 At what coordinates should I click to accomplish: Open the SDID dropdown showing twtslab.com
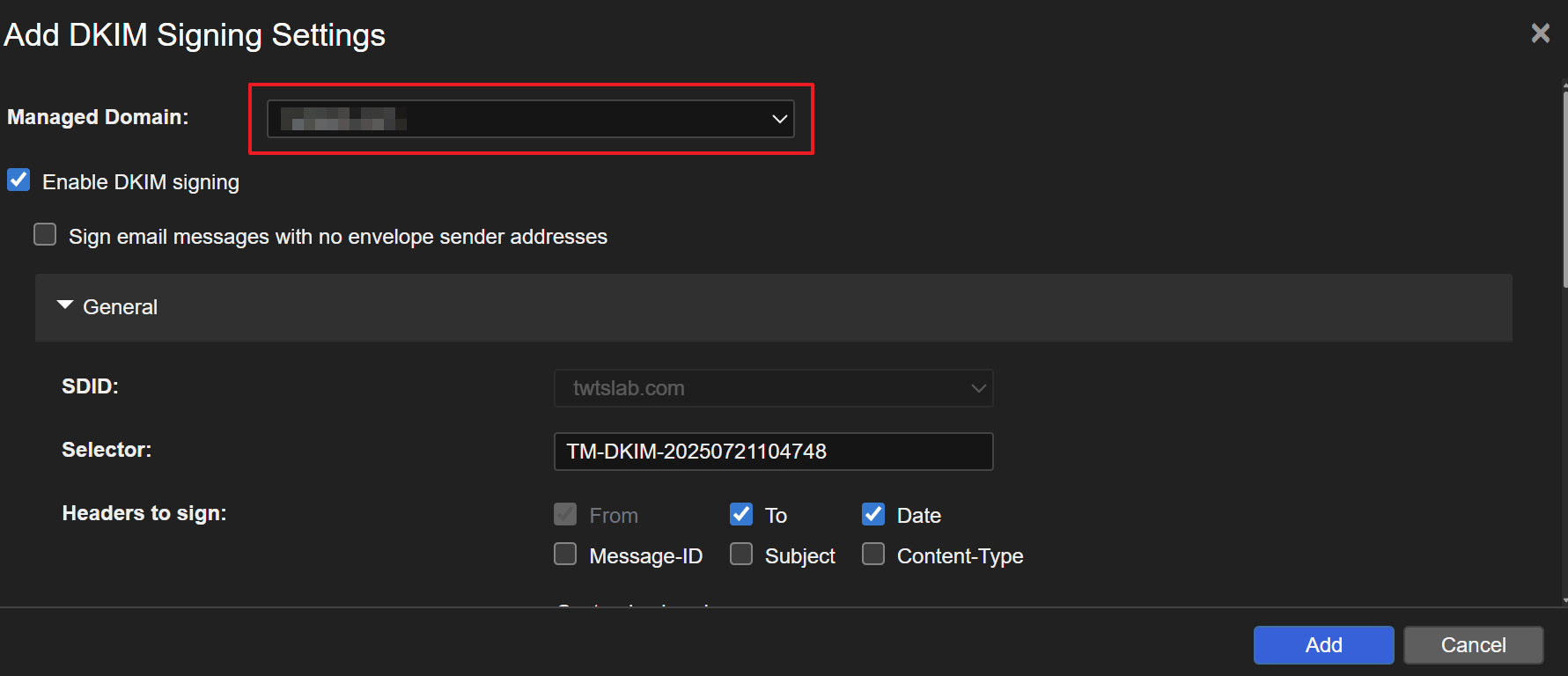coord(773,388)
